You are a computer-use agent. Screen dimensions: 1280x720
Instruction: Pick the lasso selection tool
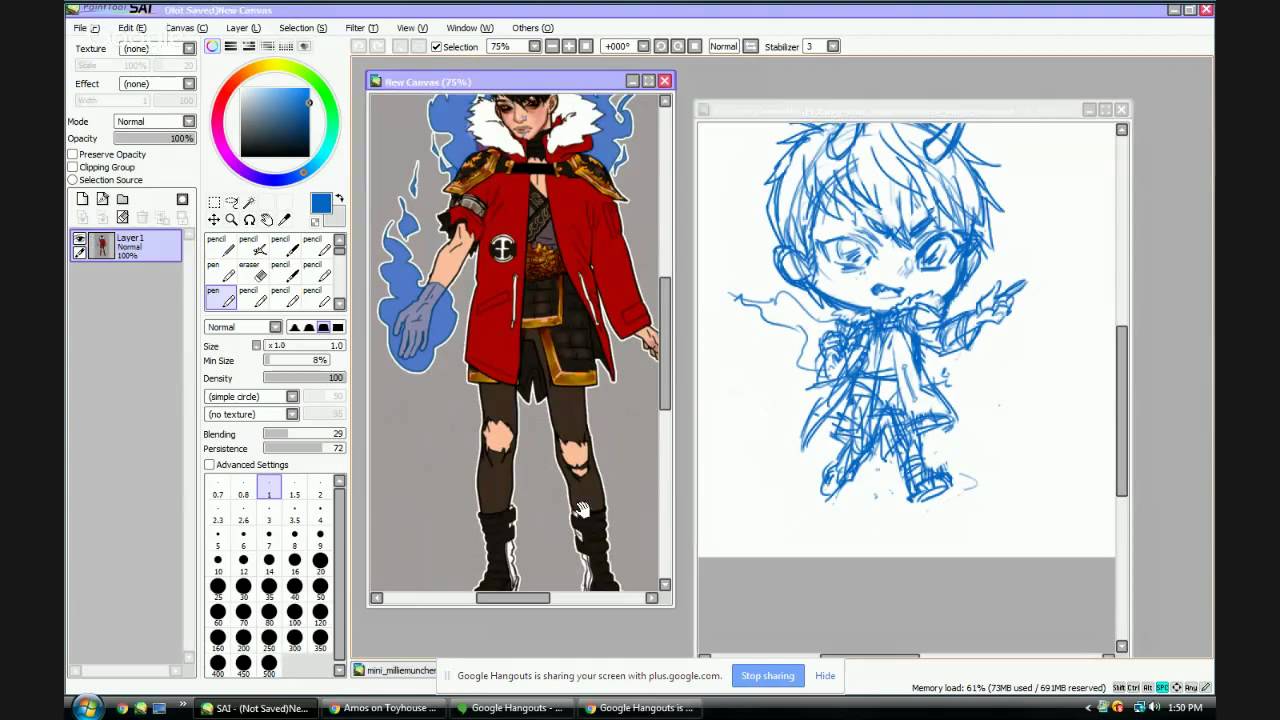232,202
